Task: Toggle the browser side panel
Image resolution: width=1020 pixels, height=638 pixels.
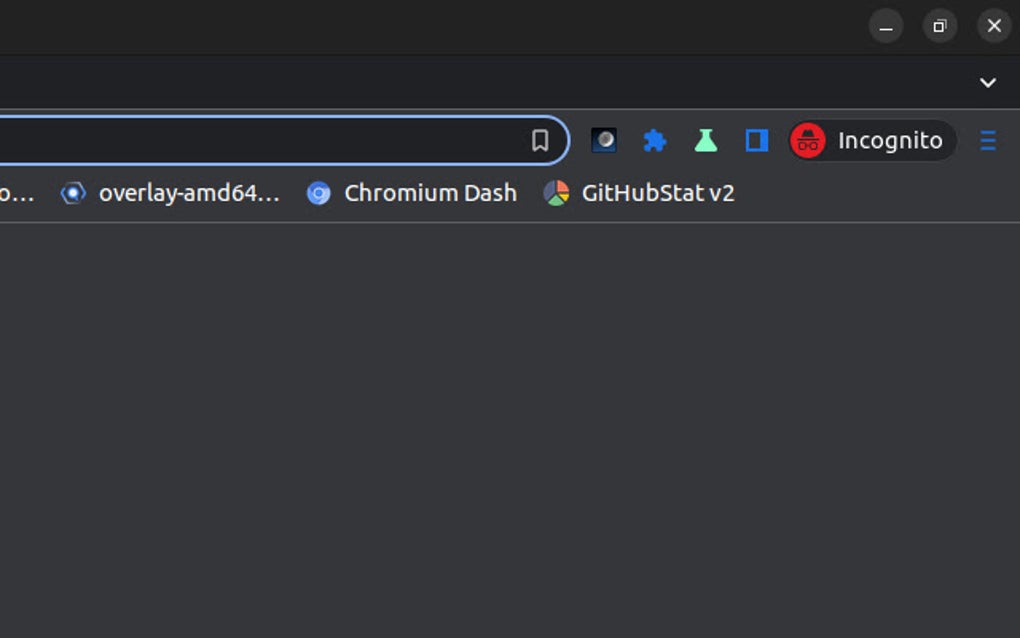Action: (x=757, y=141)
